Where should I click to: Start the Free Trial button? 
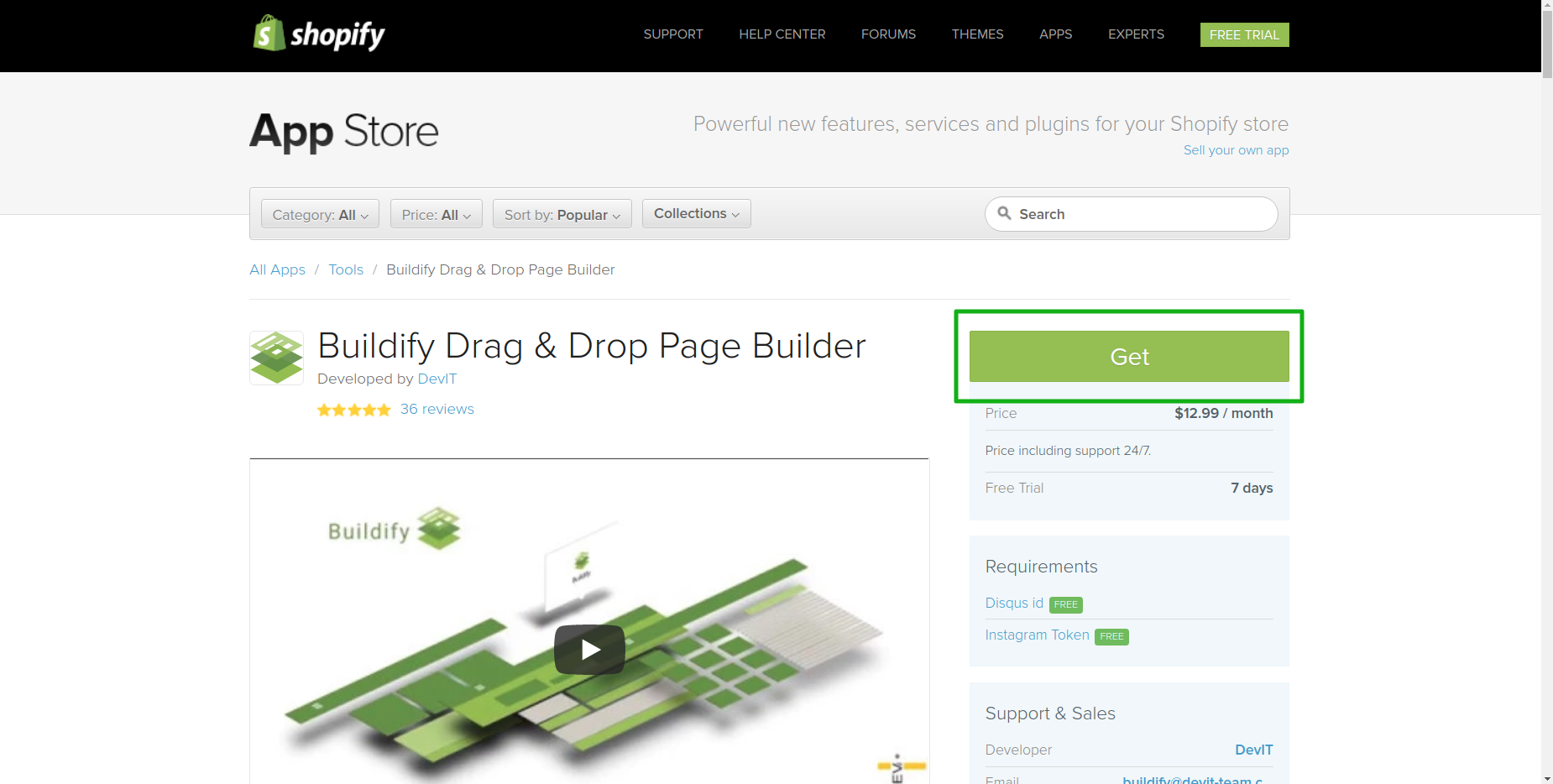click(1244, 34)
